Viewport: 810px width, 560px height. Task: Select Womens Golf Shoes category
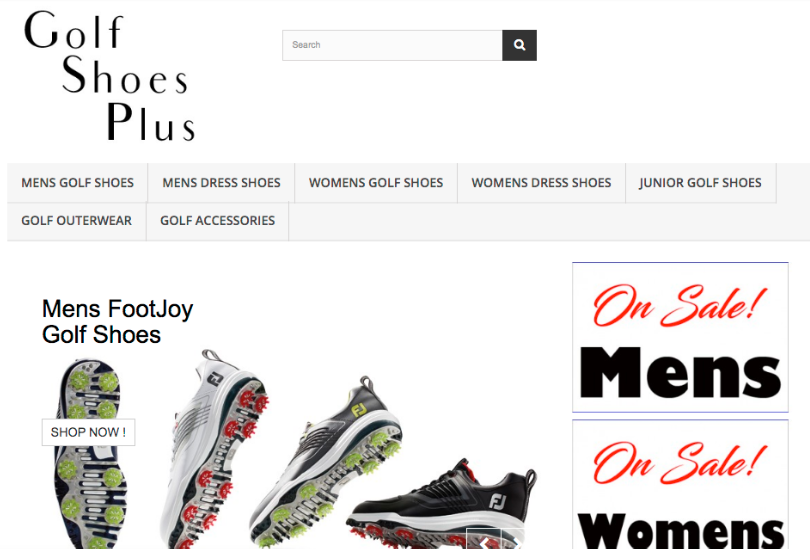click(376, 183)
